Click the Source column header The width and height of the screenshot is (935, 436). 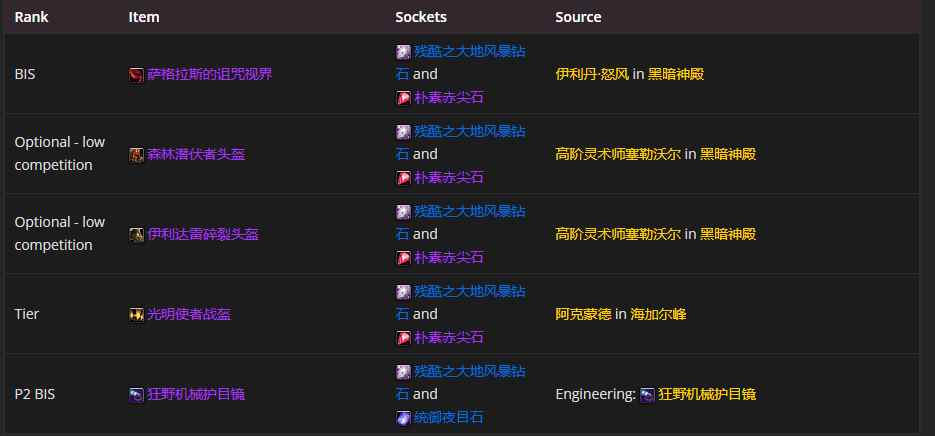578,17
